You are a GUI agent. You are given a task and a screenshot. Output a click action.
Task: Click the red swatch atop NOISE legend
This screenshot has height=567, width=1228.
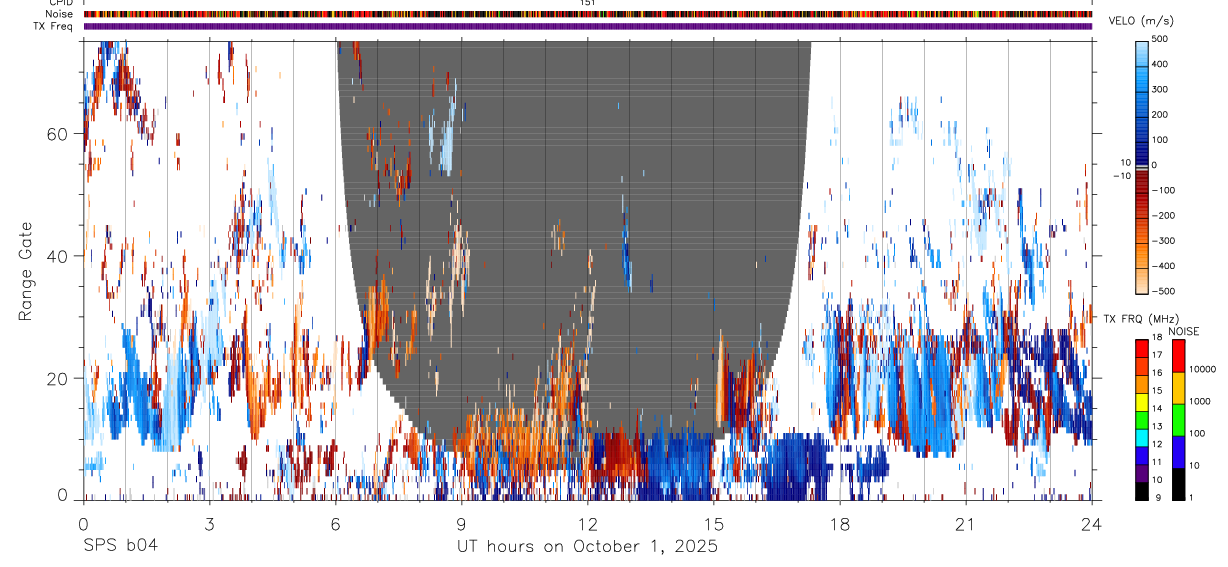pos(1177,355)
